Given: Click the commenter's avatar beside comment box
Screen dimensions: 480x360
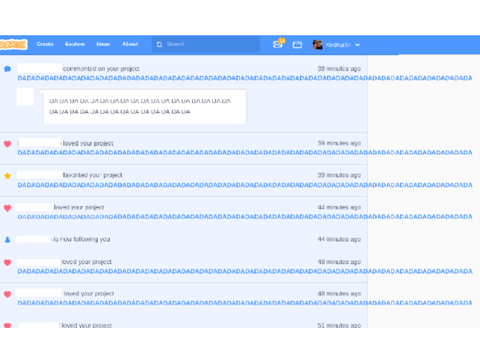Looking at the screenshot, I should (25, 97).
